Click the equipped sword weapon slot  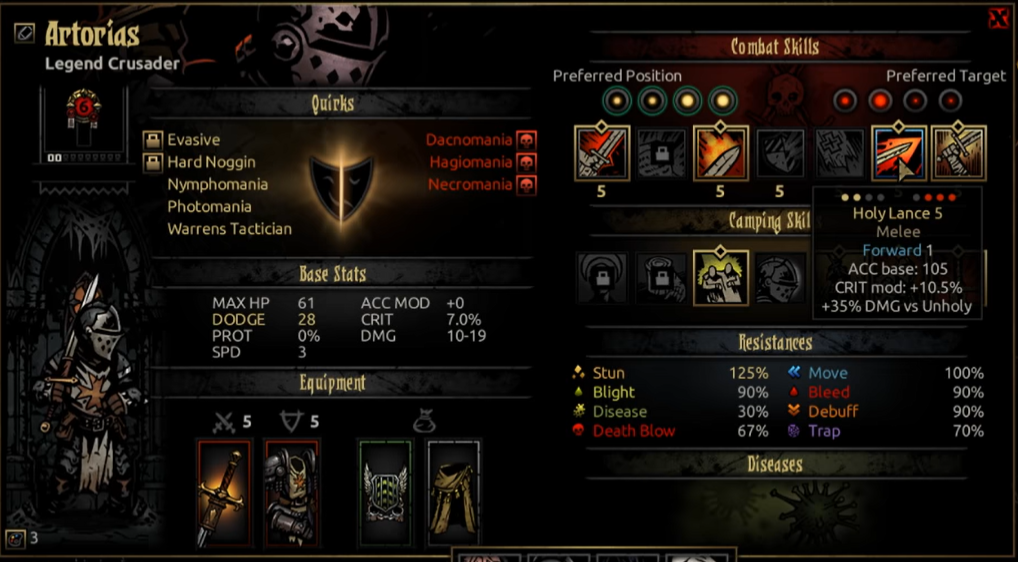tap(224, 493)
